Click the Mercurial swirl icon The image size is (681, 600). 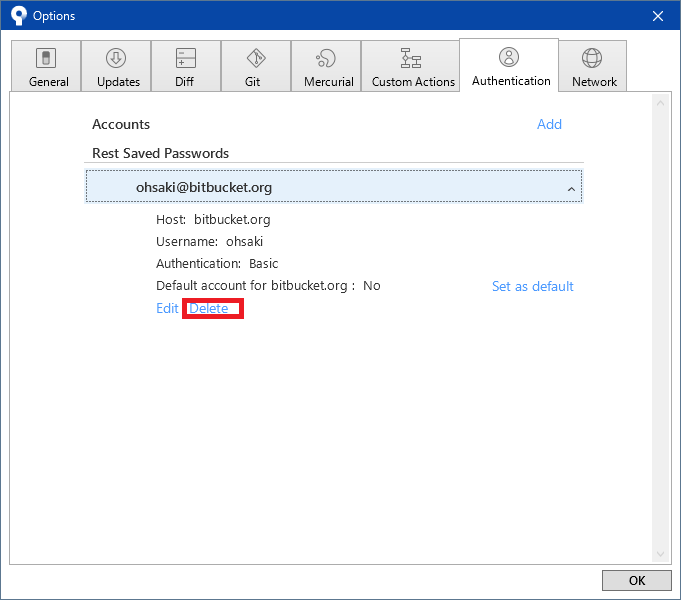[x=326, y=58]
